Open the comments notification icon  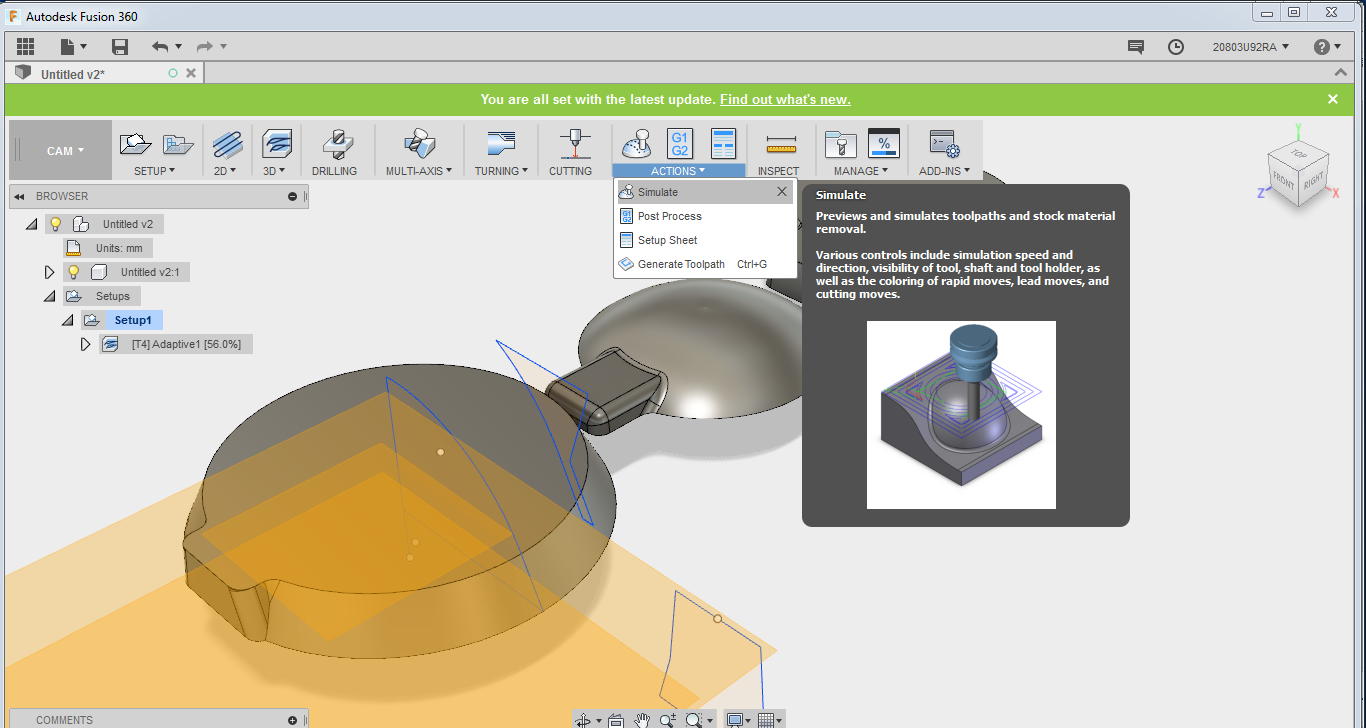click(1135, 47)
